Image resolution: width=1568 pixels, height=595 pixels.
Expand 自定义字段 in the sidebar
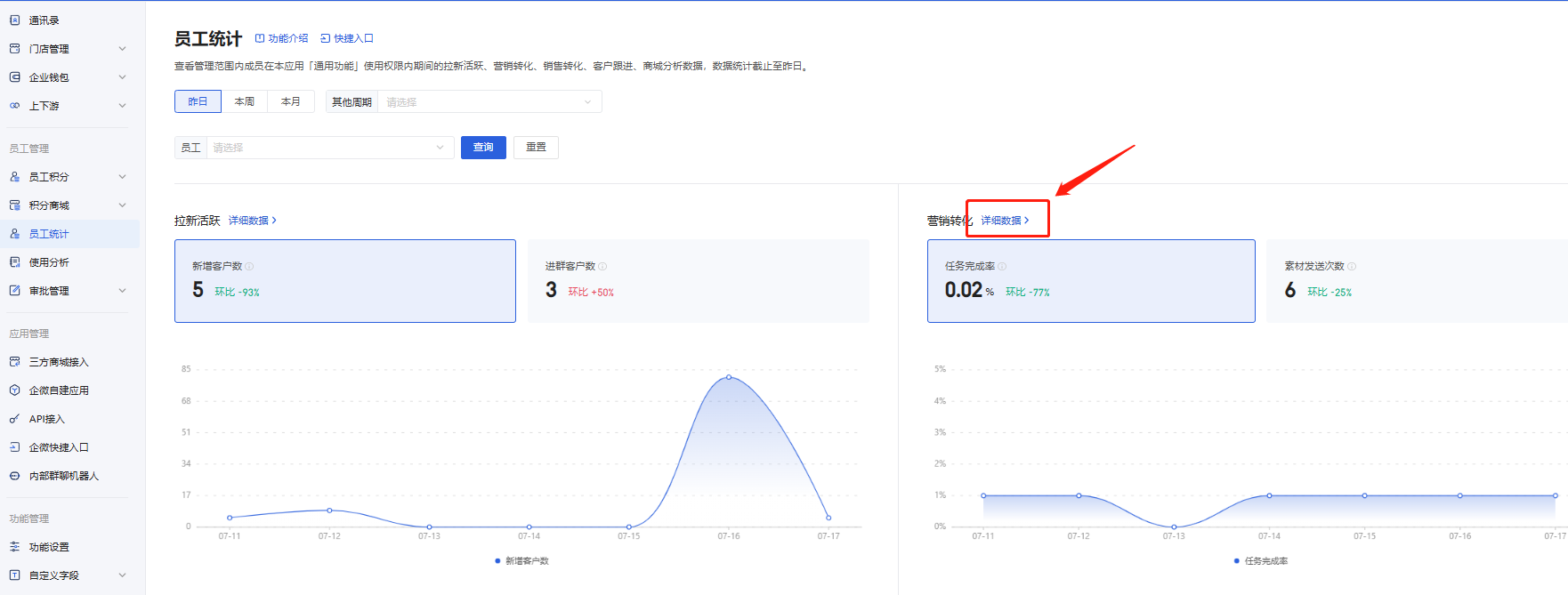[x=123, y=575]
